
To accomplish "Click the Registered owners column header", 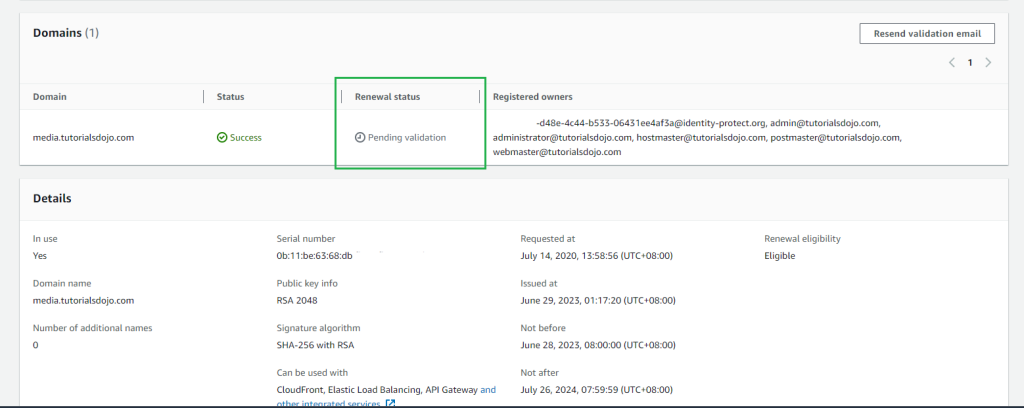I will point(532,97).
